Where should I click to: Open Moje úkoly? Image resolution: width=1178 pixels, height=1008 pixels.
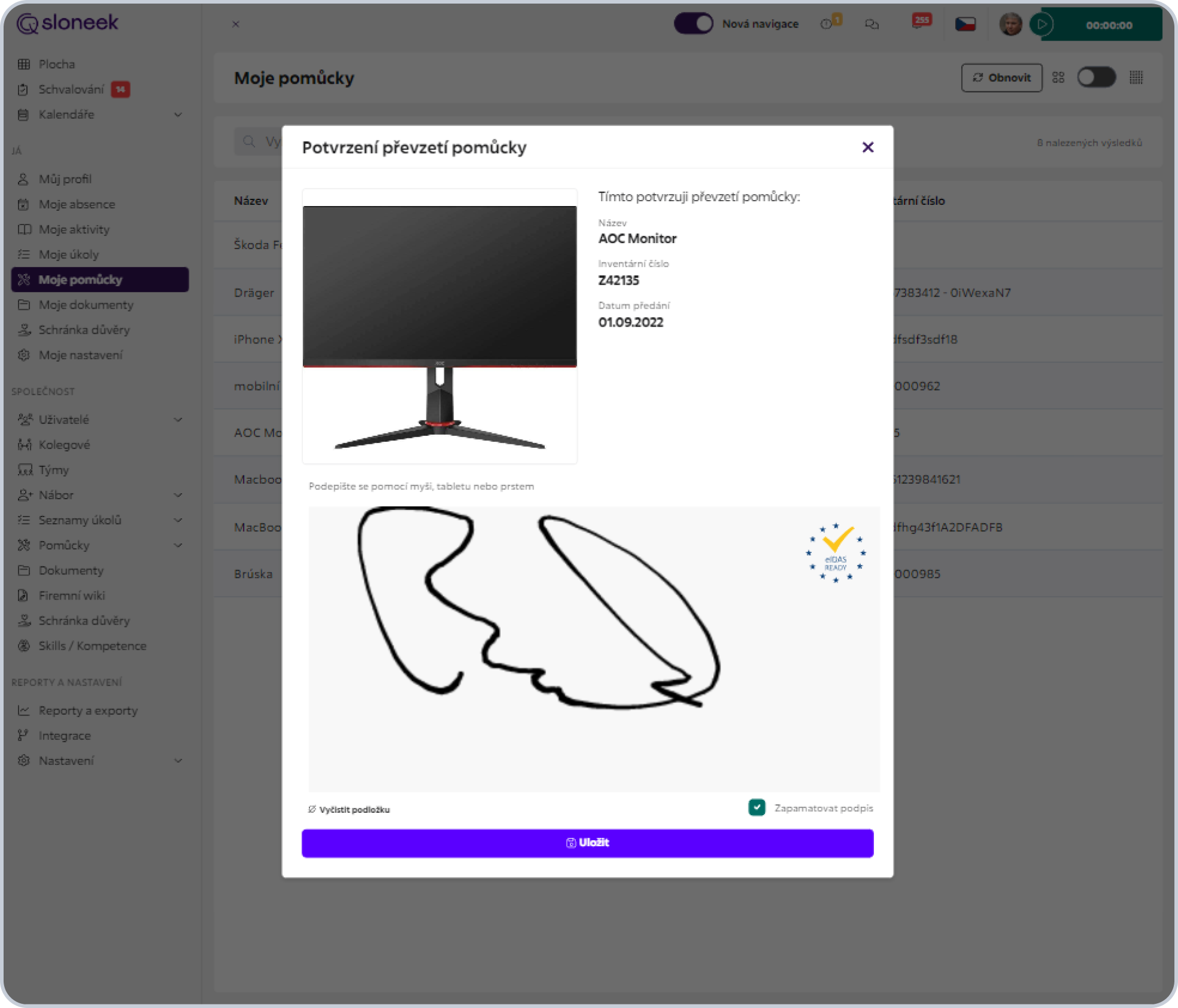coord(69,254)
